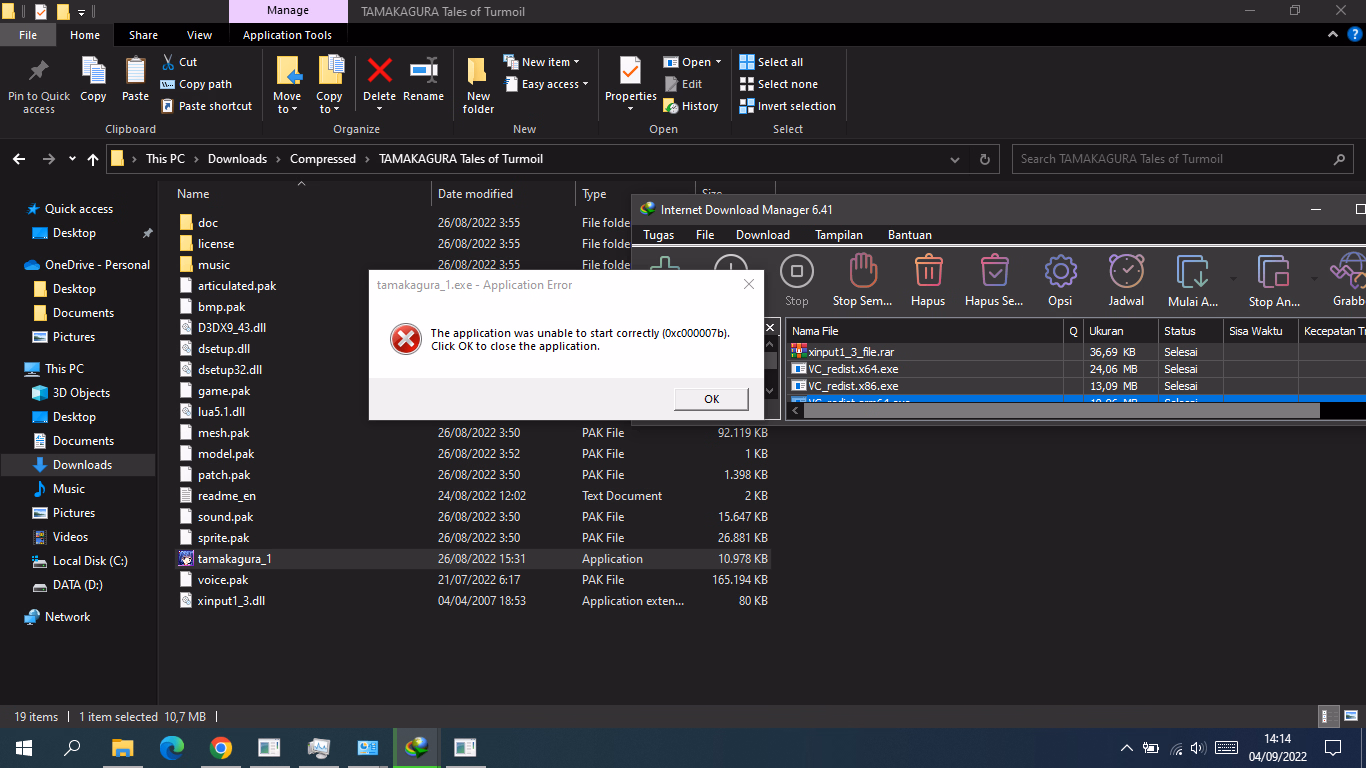Click OK in the Application Error dialog
This screenshot has width=1366, height=768.
[712, 399]
